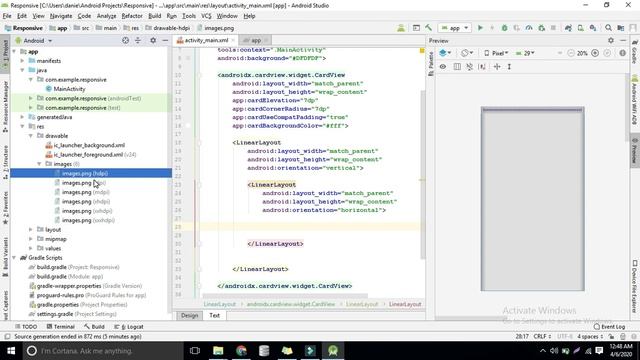Screen dimensions: 640x360
Task: Open the Pixel device dropdown
Action: 496,53
